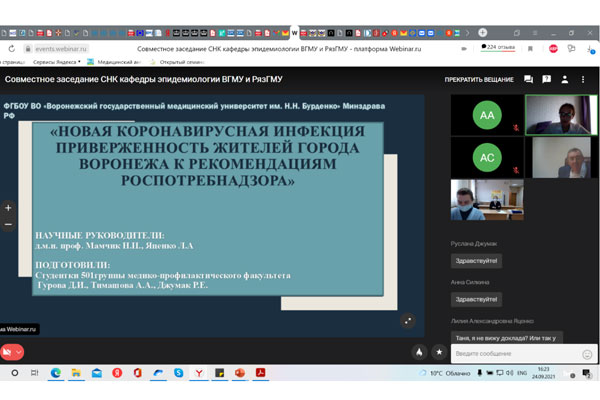Send a star reaction

pyautogui.click(x=439, y=352)
